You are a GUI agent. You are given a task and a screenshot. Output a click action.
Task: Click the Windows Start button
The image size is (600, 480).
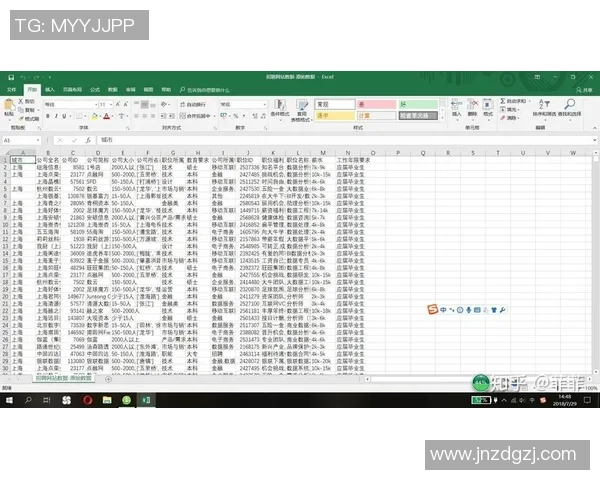(x=9, y=400)
